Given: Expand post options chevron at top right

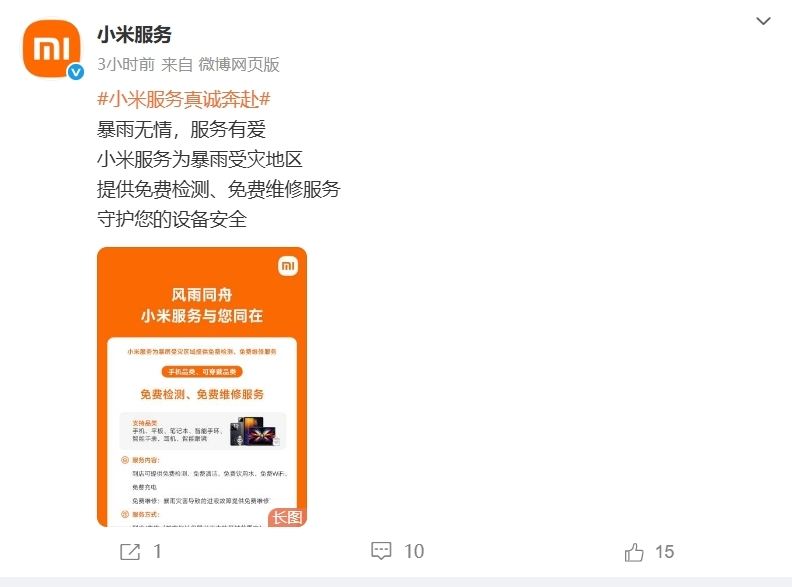Looking at the screenshot, I should point(763,21).
